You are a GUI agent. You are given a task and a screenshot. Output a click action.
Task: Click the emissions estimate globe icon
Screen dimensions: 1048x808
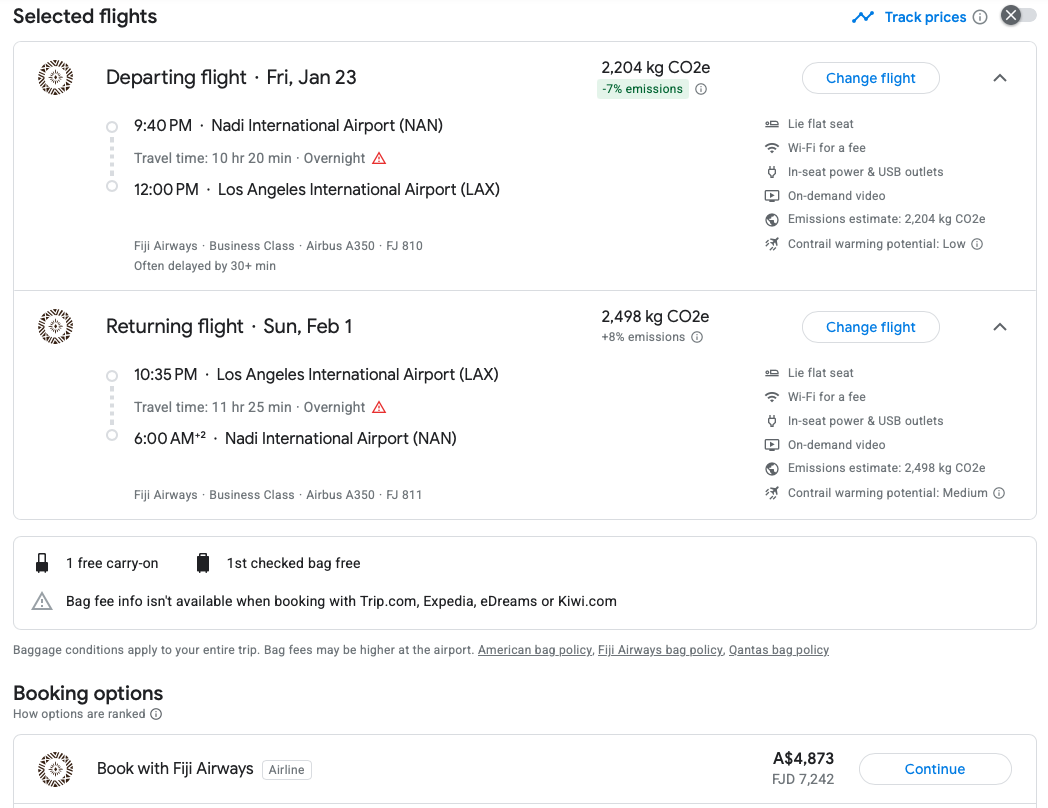[x=771, y=219]
